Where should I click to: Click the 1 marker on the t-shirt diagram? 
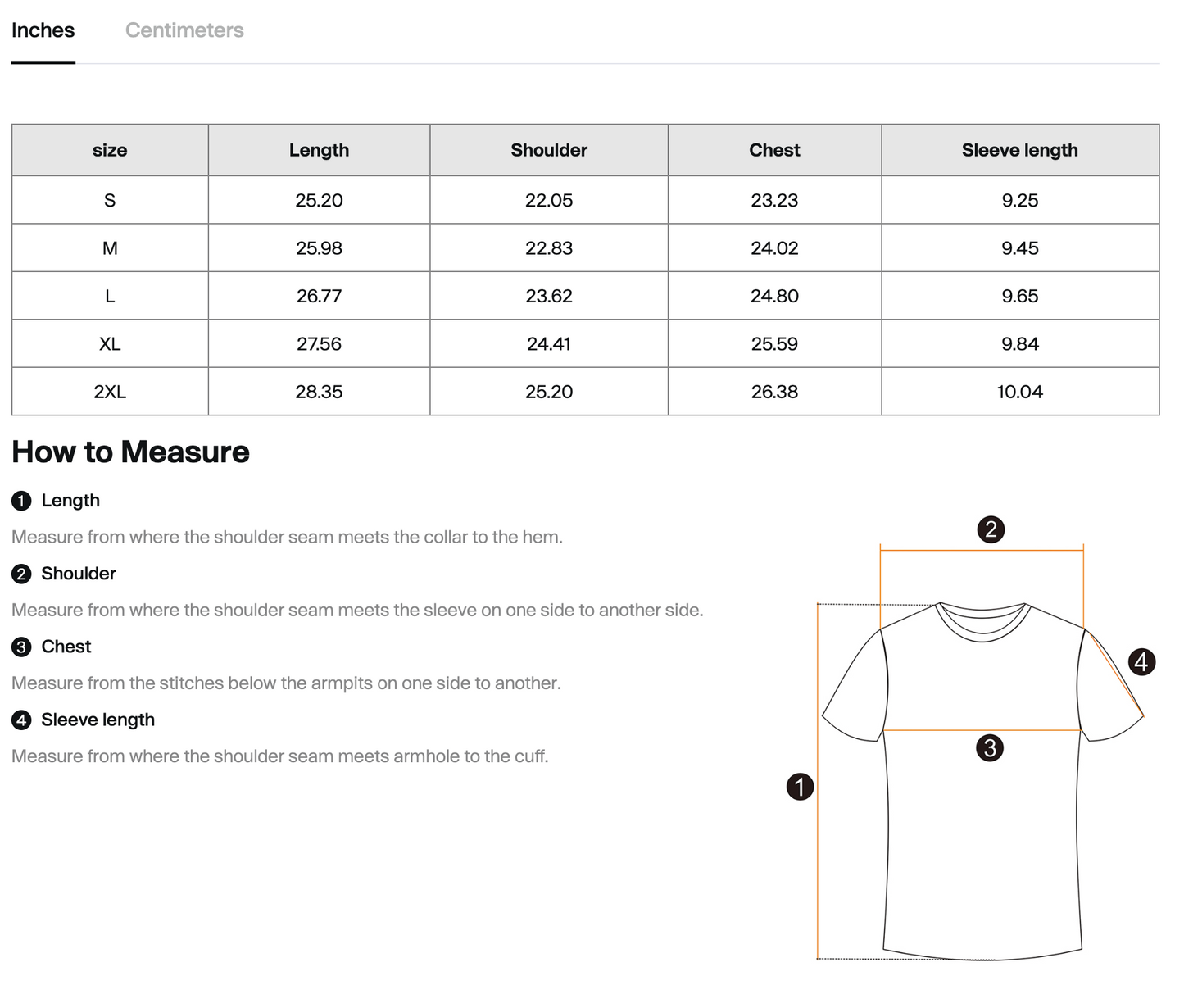point(800,787)
